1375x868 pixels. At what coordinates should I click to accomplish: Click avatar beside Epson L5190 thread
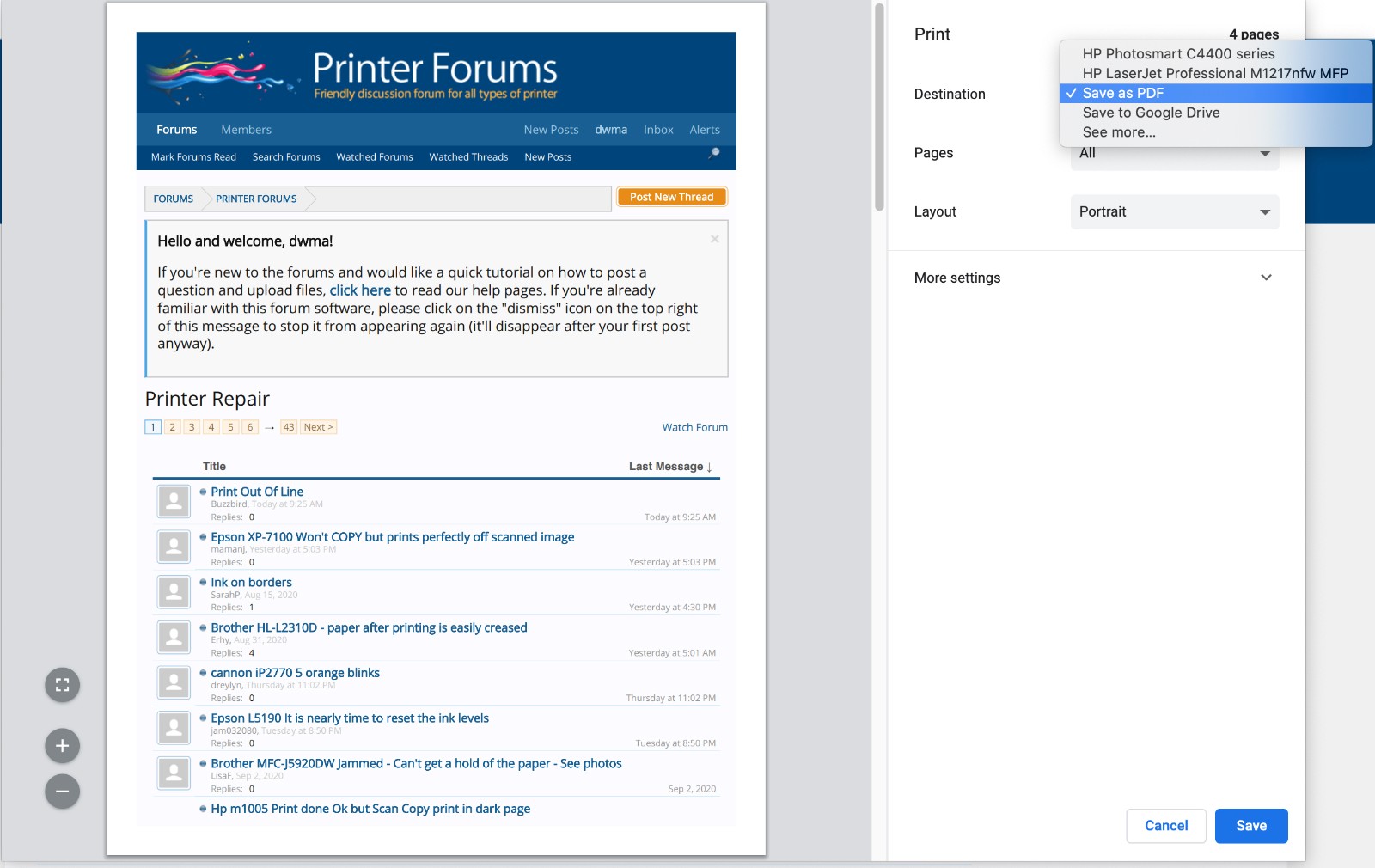tap(174, 728)
